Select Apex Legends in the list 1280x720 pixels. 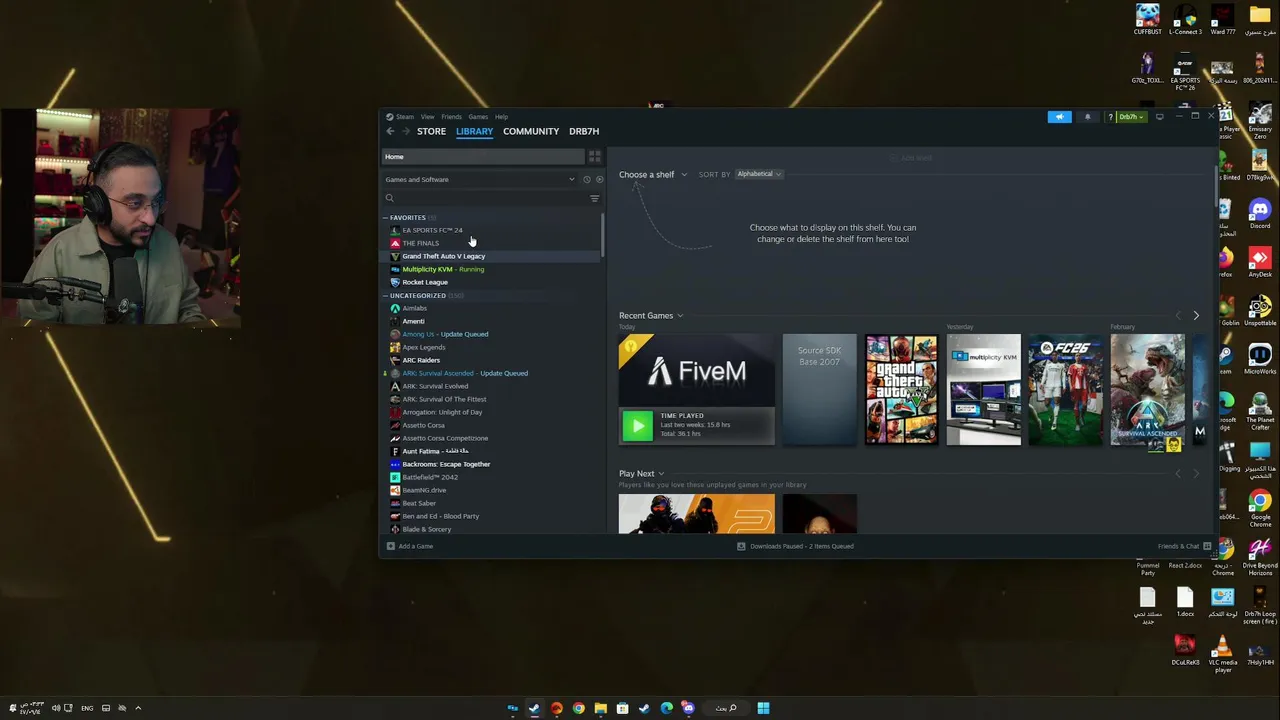(423, 347)
